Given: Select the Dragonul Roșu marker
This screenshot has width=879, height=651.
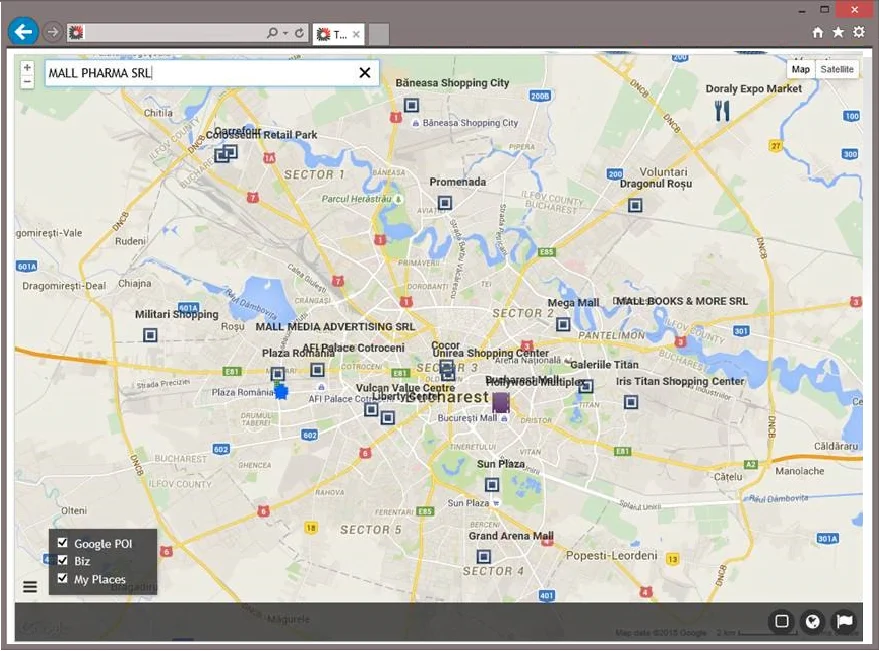Looking at the screenshot, I should 635,206.
